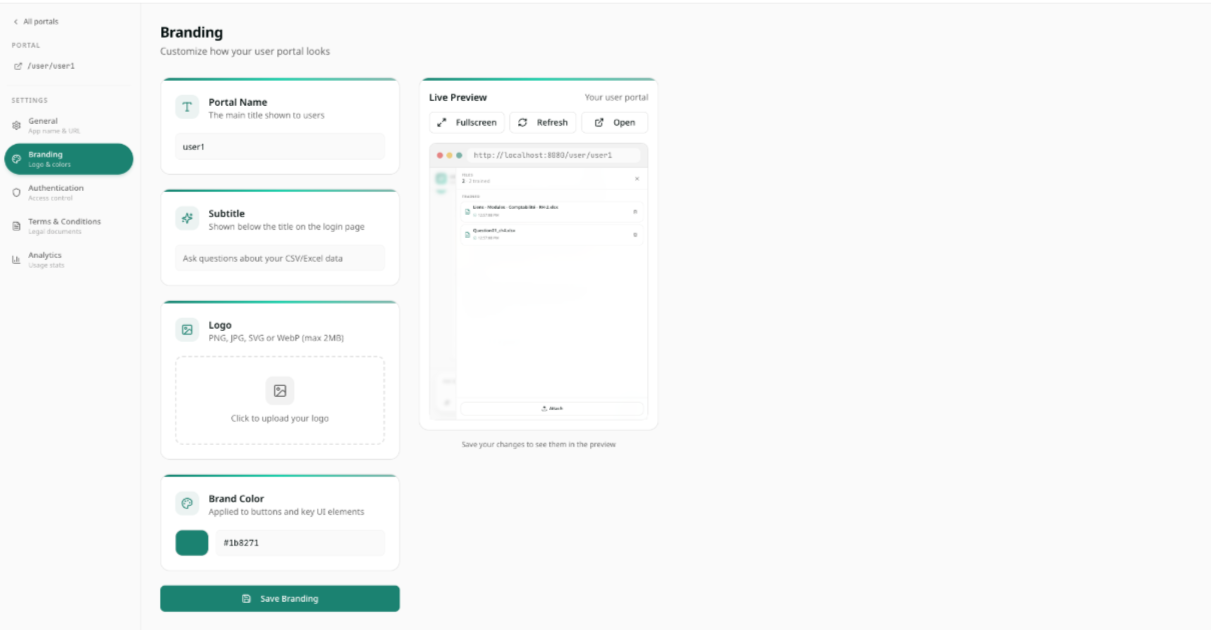
Task: Edit the Portal Name field containing user1
Action: [x=280, y=146]
